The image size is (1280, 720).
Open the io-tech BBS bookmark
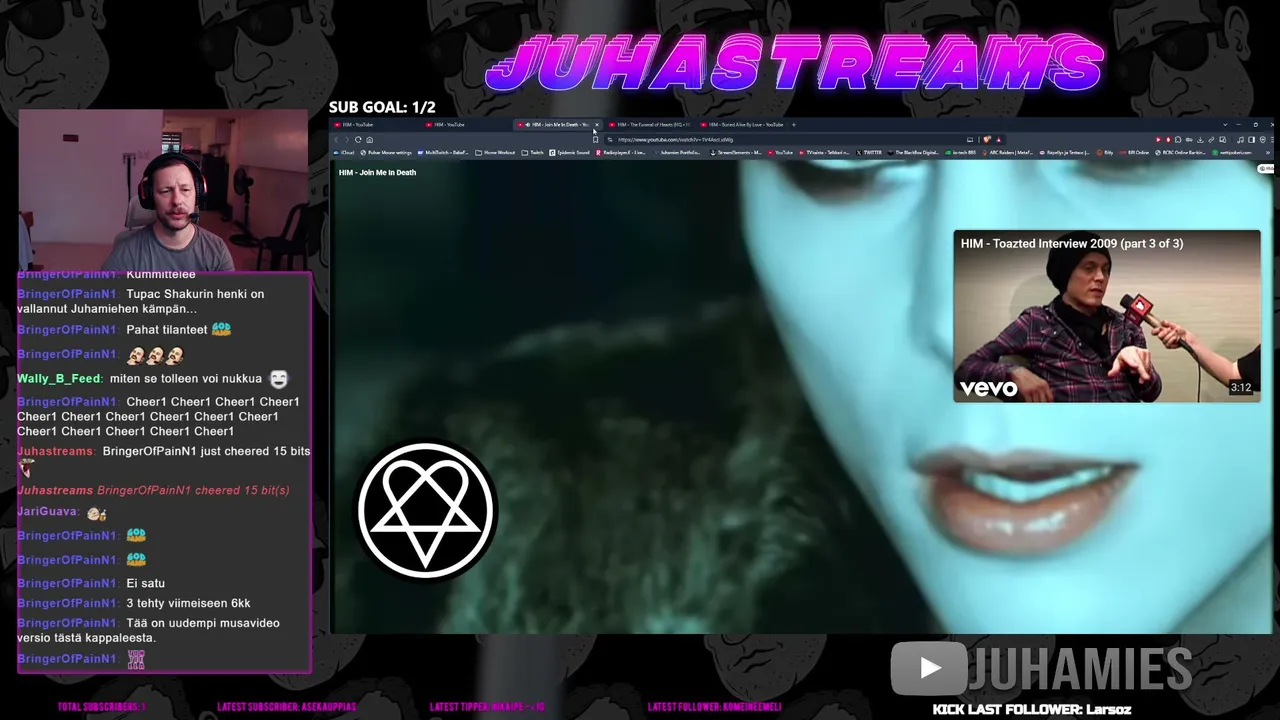(960, 153)
